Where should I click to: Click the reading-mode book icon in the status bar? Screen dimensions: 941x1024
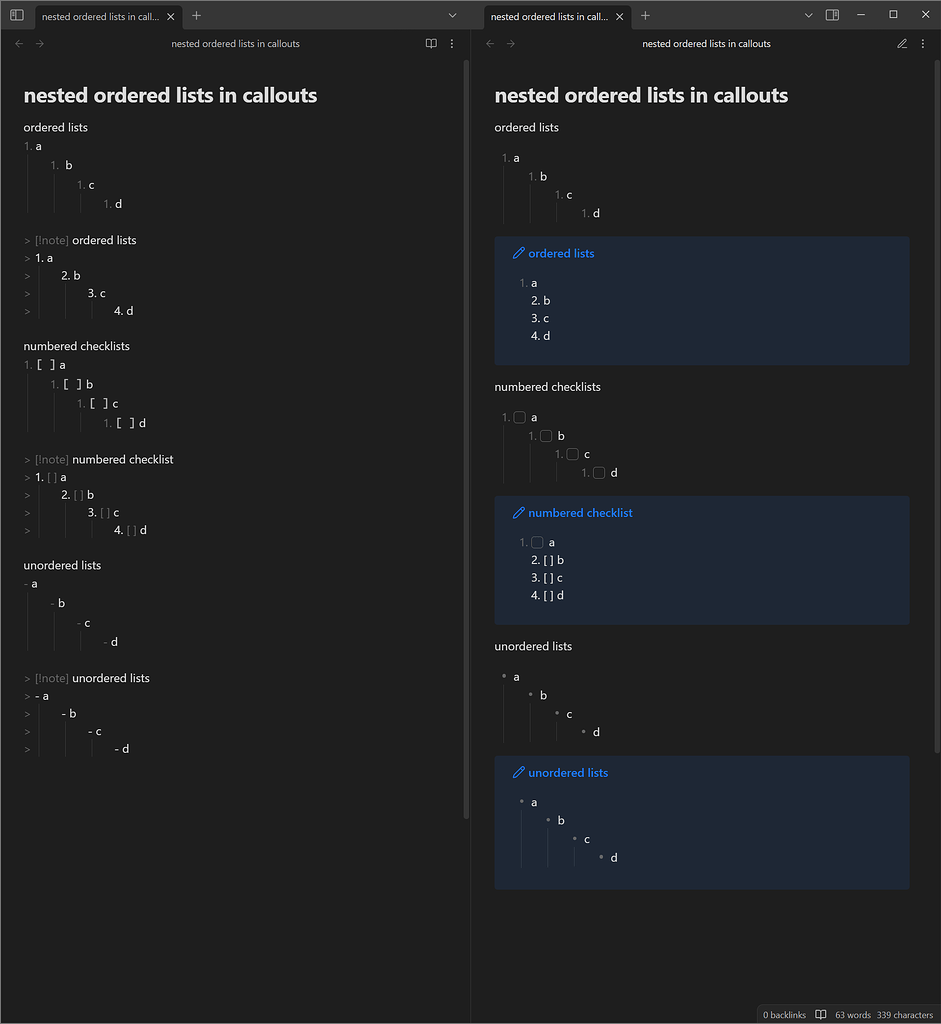point(820,1014)
